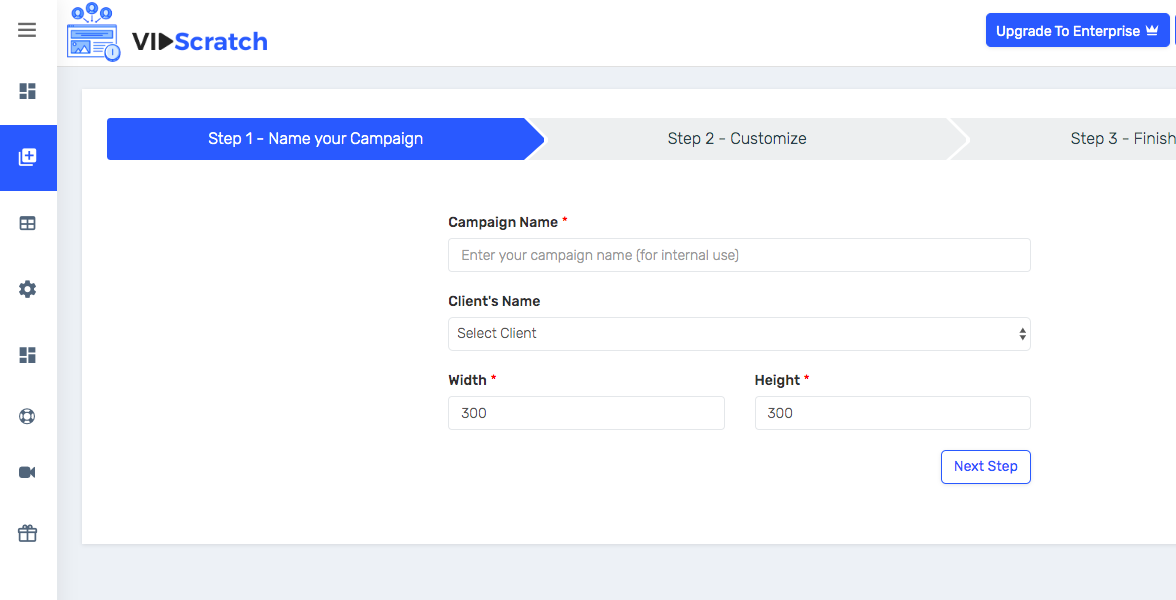
Task: Click the Select Client dropdown arrows
Action: 1022,334
